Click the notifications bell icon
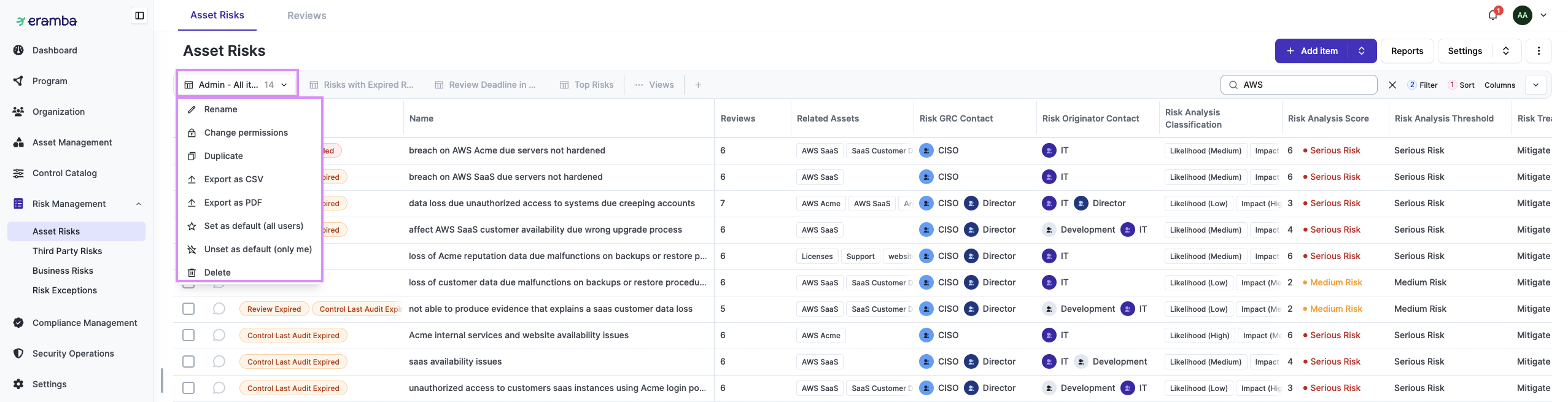The height and width of the screenshot is (402, 1568). point(1492,15)
